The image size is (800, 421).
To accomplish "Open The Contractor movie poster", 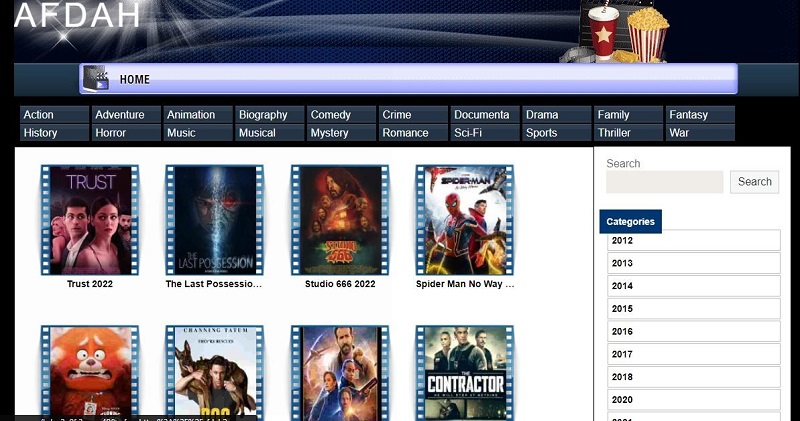I will 465,373.
